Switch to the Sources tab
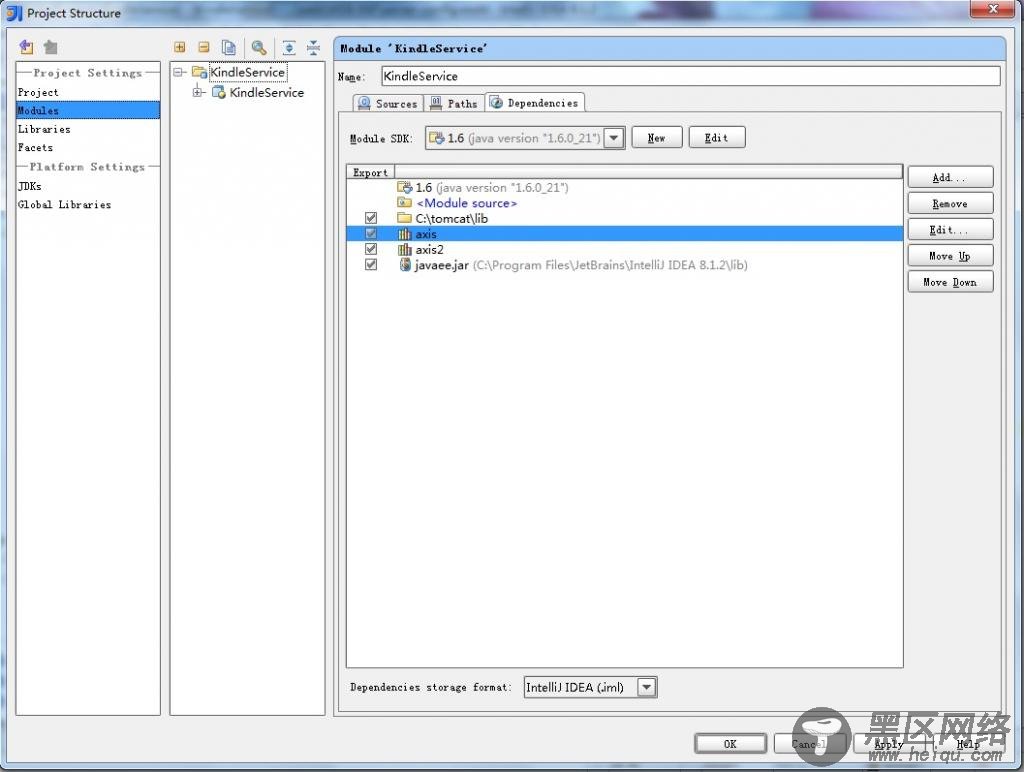Screen dimensions: 1024x772 coord(388,103)
